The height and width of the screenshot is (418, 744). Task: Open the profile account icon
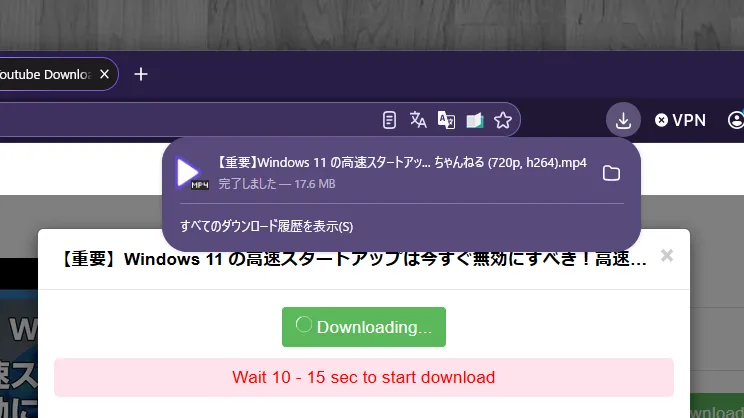tap(735, 120)
